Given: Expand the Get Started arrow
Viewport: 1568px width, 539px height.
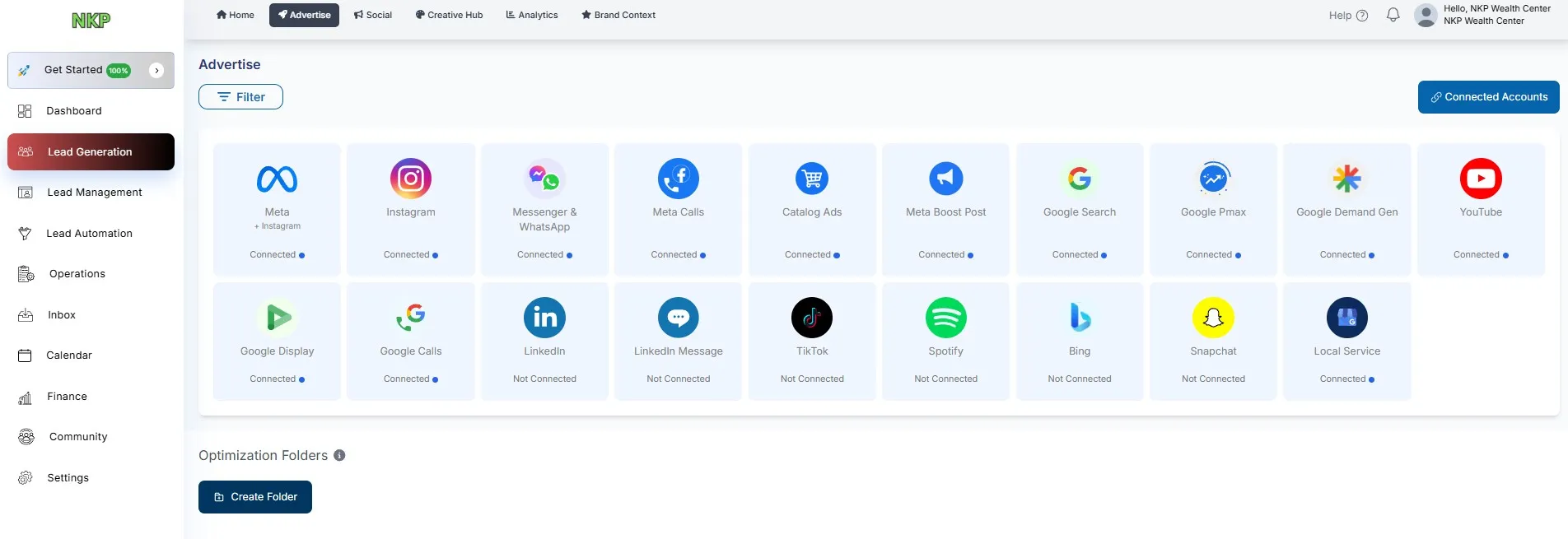Looking at the screenshot, I should click(156, 71).
